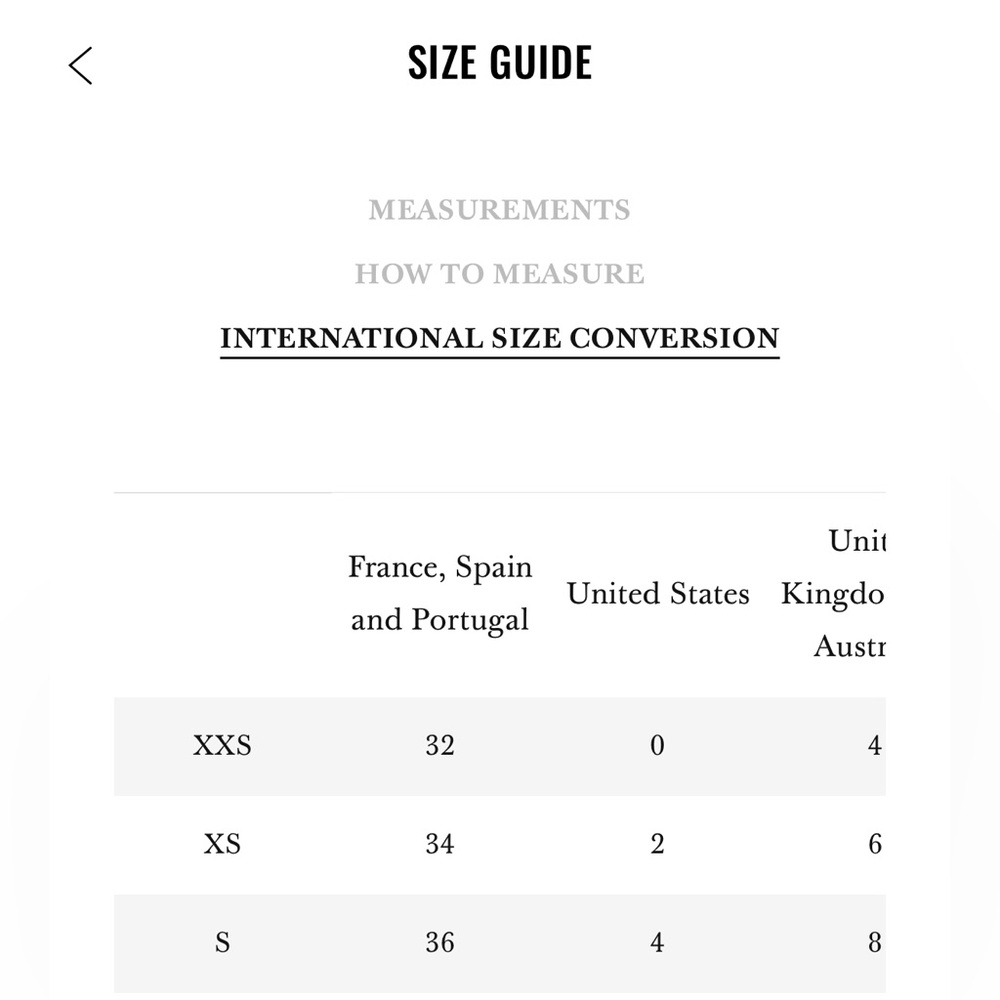Click France size 34 in XS row
The image size is (1000, 1000).
pyautogui.click(x=440, y=844)
